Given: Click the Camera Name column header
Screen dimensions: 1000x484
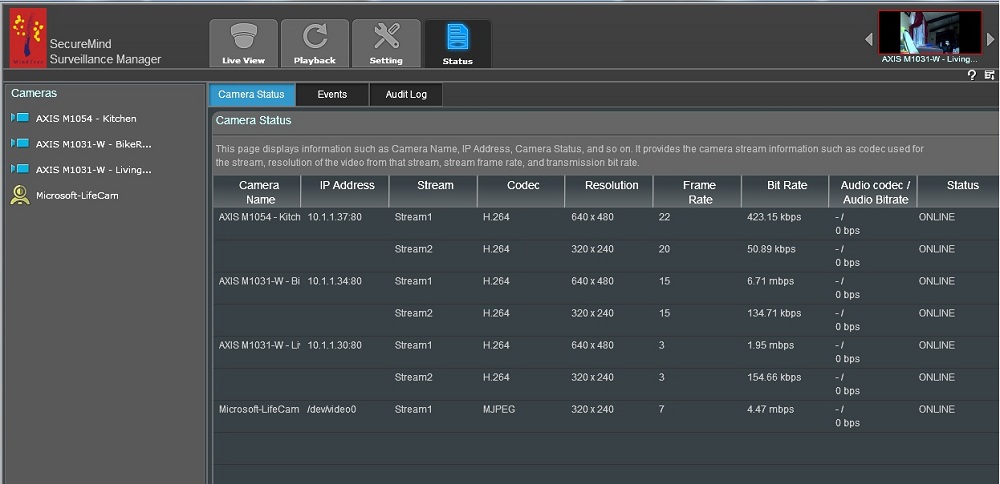Looking at the screenshot, I should (257, 192).
